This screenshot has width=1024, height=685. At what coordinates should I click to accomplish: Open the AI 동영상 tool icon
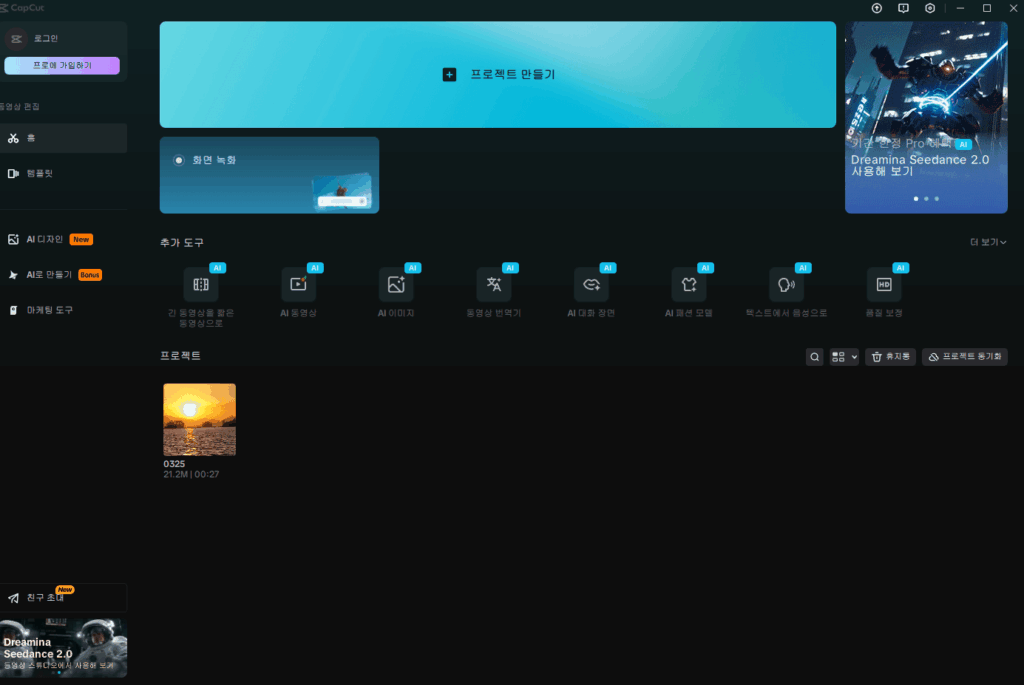point(298,285)
